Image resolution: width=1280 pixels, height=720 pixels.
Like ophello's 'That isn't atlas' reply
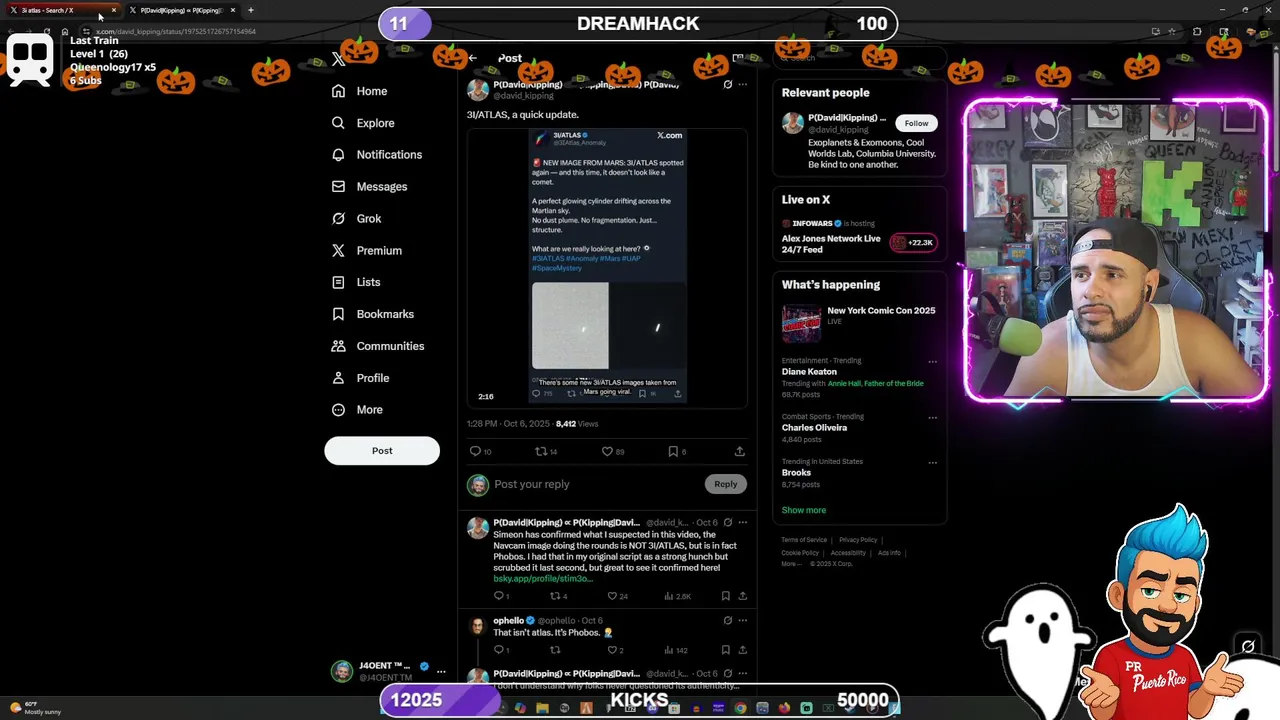pyautogui.click(x=612, y=650)
